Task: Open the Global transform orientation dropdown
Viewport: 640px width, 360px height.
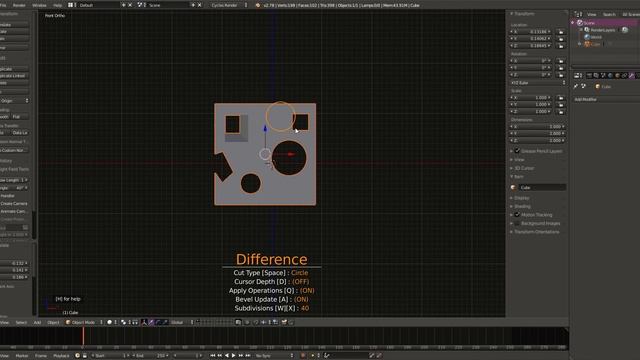Action: pos(182,322)
